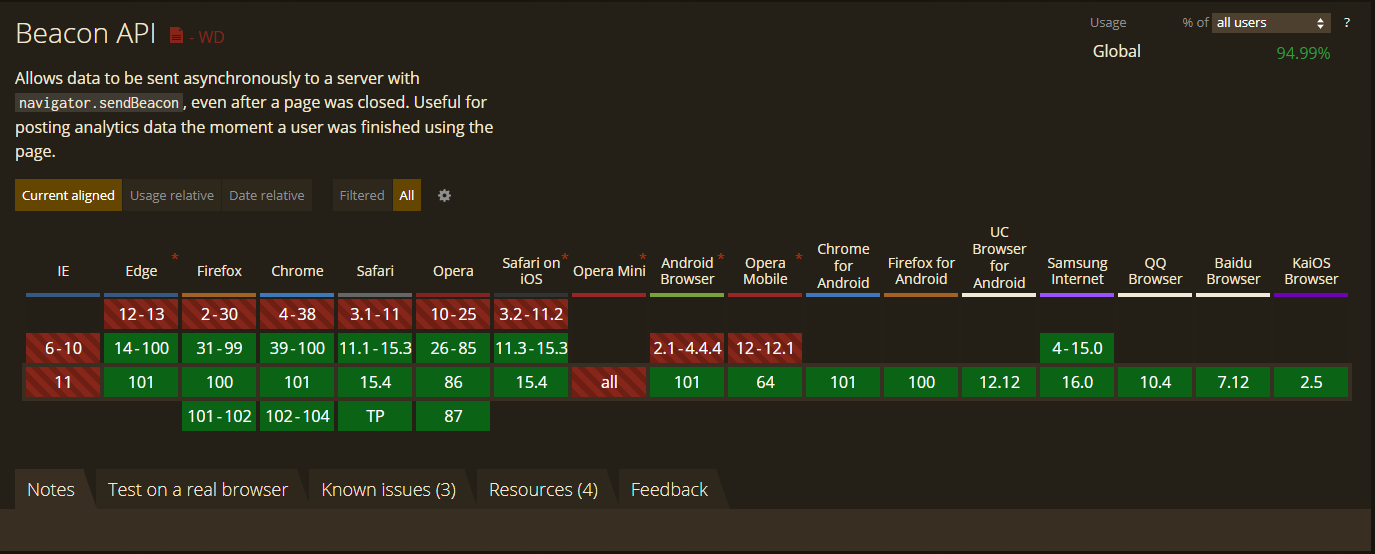Image resolution: width=1375 pixels, height=554 pixels.
Task: Click the QQ Browser header
Action: [1155, 271]
